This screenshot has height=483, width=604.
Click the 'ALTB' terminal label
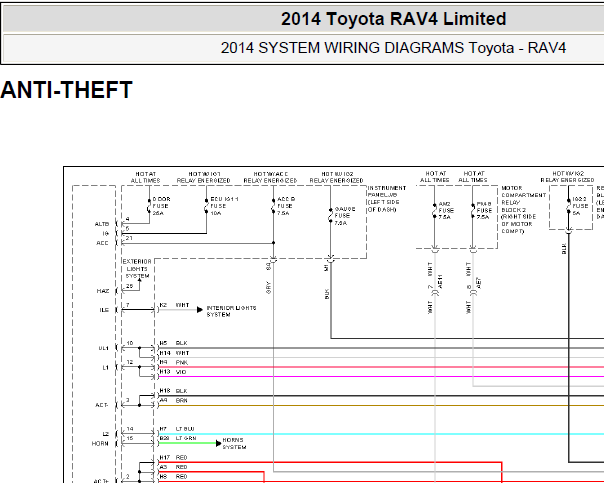pos(102,224)
